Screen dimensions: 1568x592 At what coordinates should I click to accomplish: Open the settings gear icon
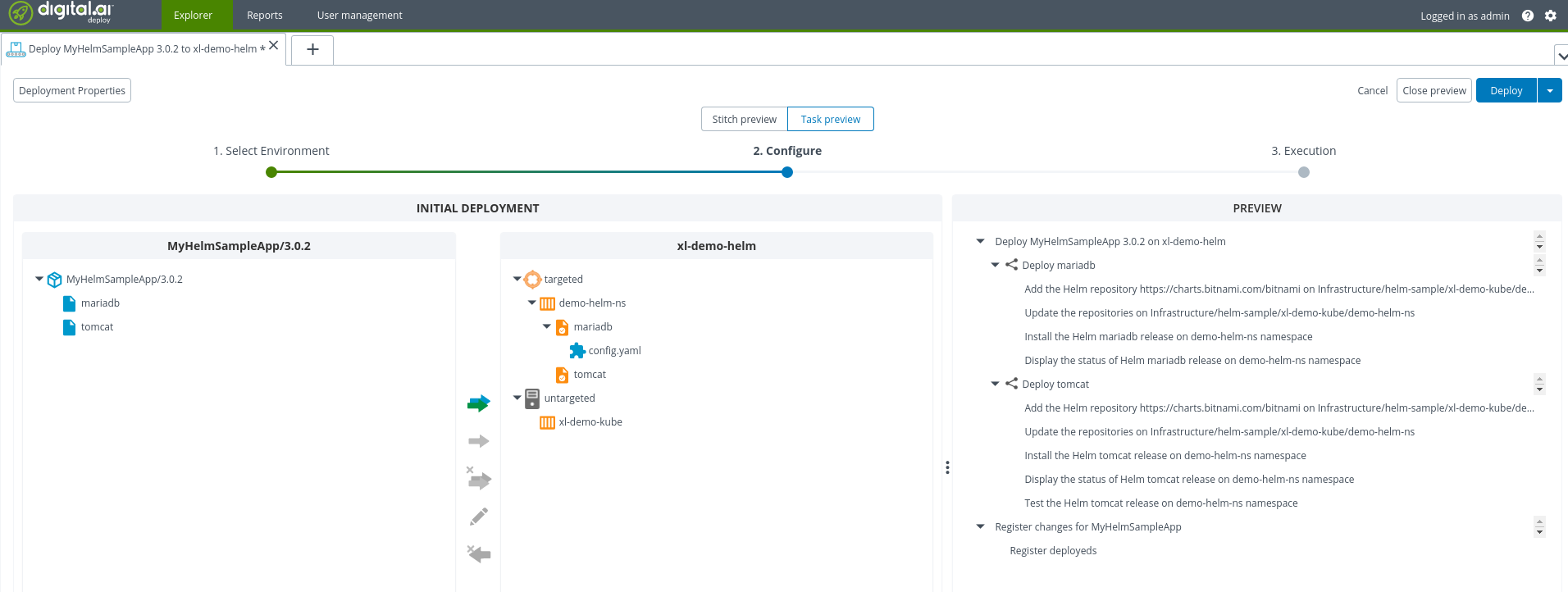coord(1550,16)
